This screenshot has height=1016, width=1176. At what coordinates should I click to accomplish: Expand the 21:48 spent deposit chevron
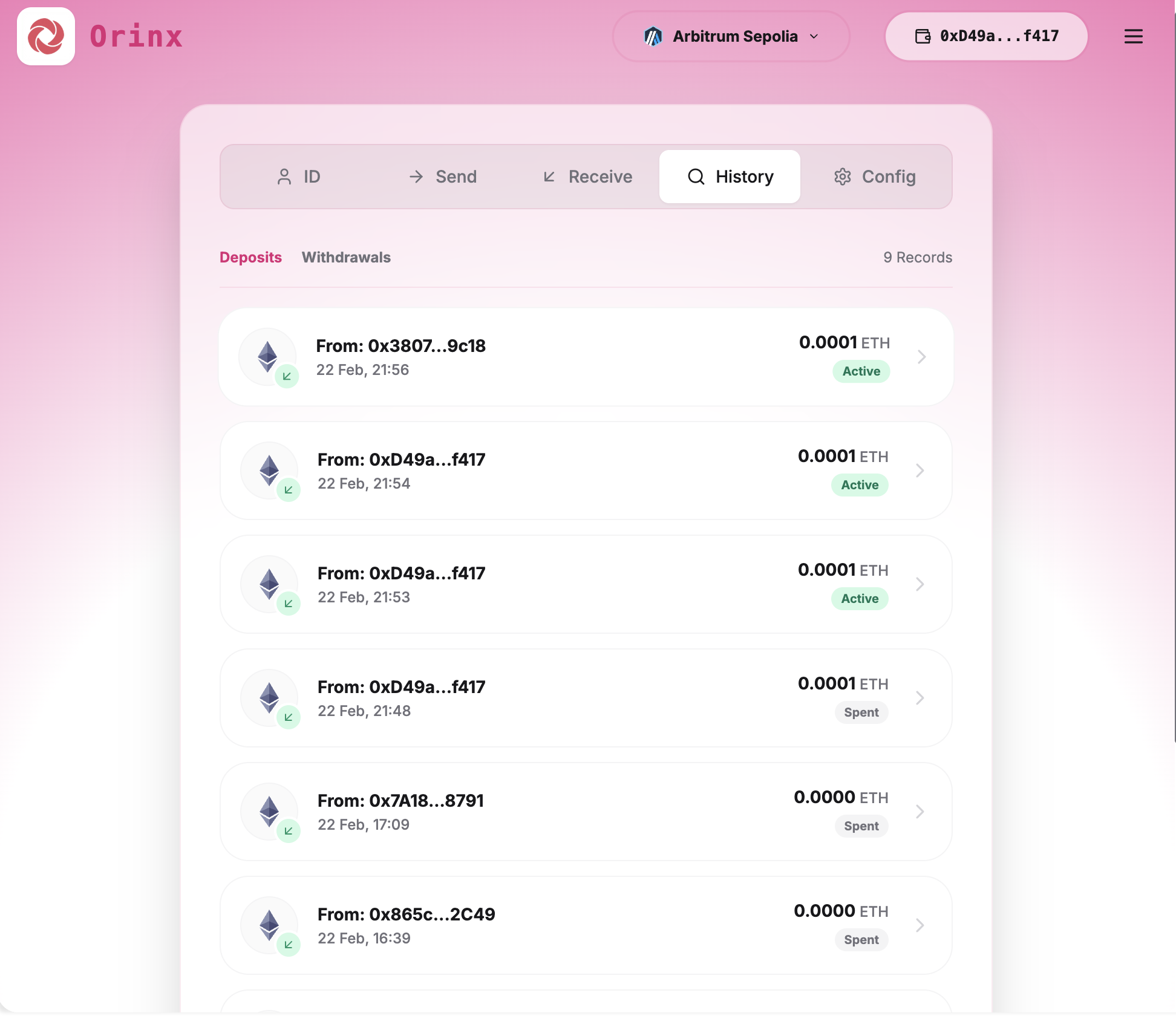click(920, 698)
